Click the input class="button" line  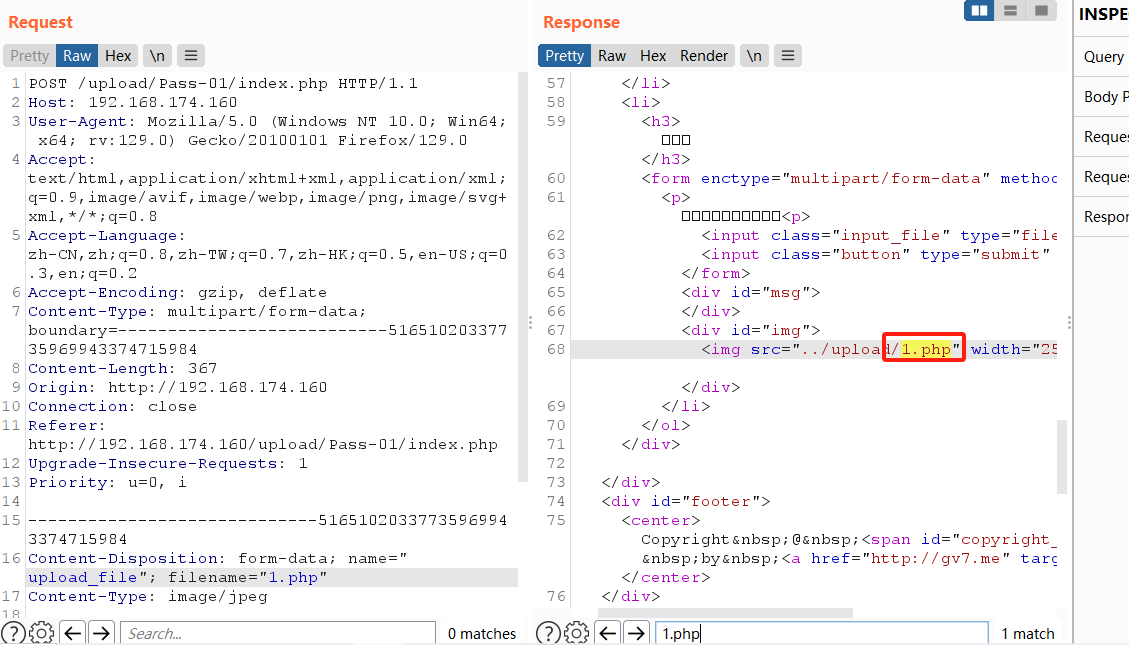click(x=876, y=254)
